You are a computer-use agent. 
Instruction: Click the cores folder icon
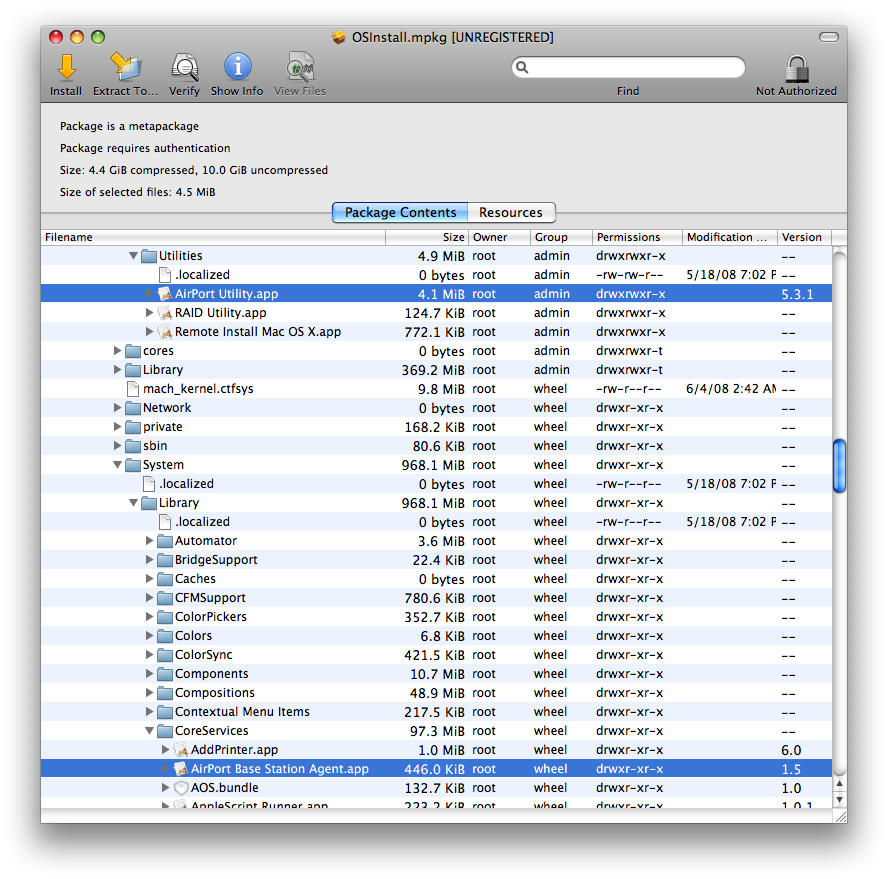pos(133,351)
